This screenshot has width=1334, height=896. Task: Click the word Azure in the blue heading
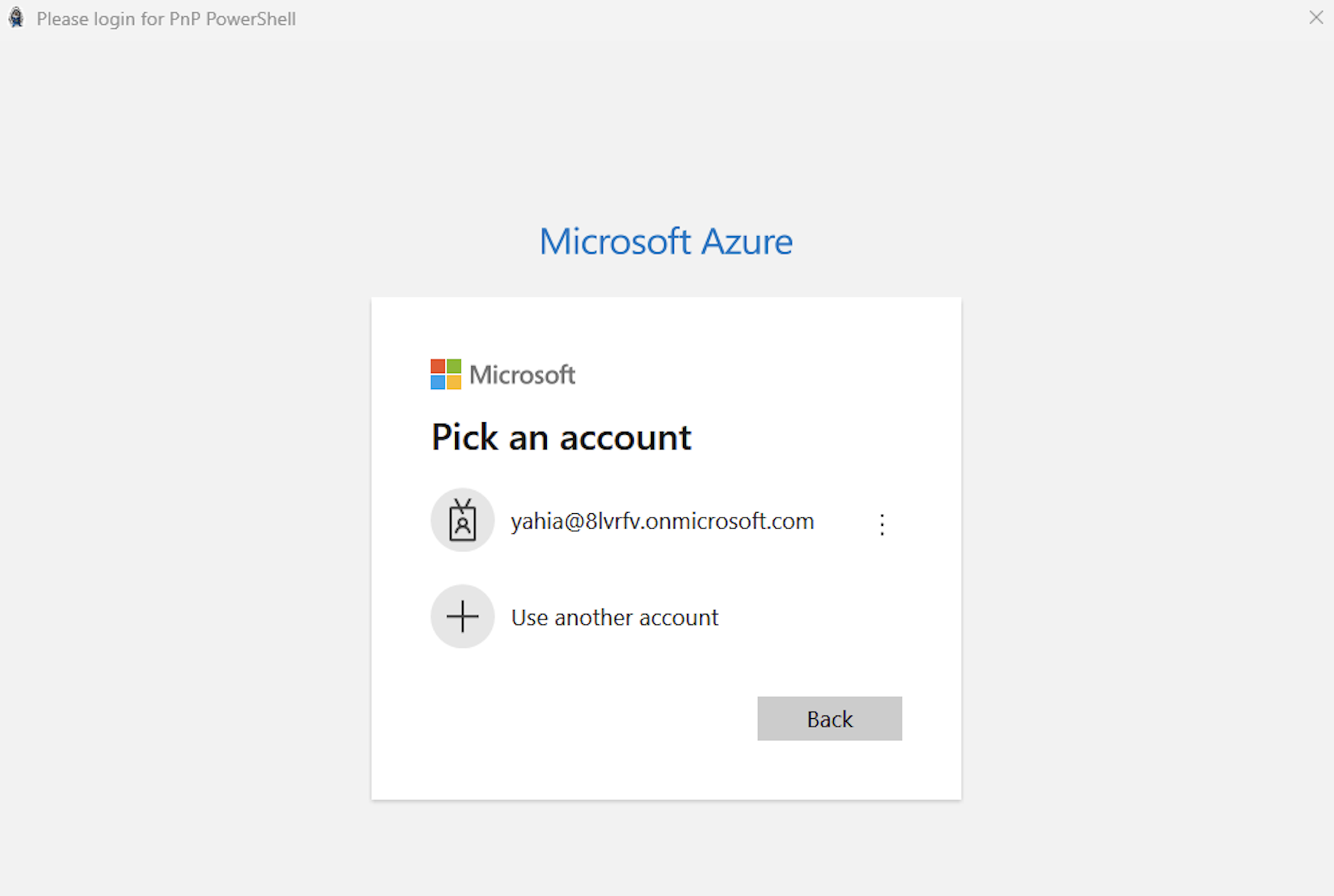click(x=746, y=242)
